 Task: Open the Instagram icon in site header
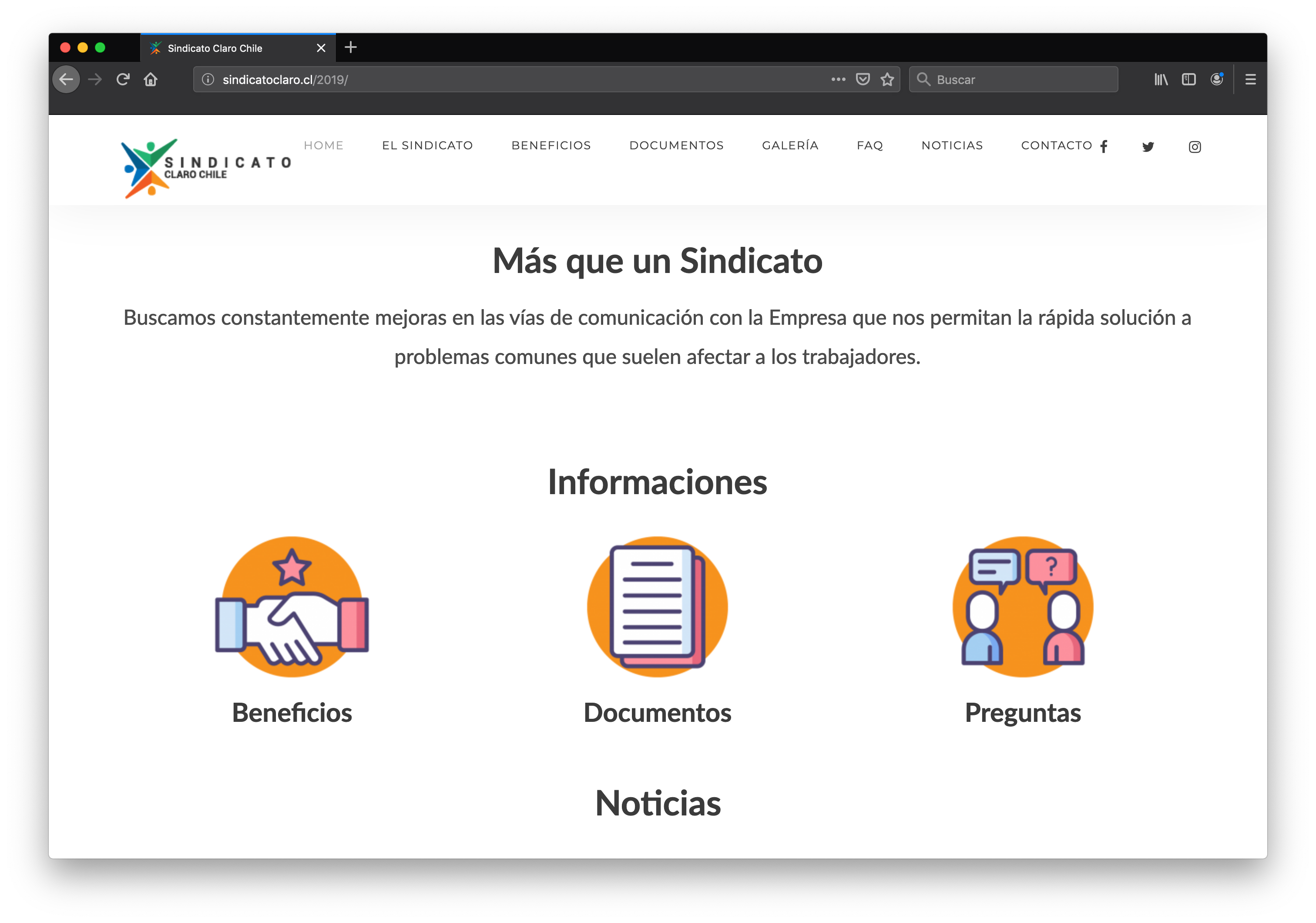1195,147
